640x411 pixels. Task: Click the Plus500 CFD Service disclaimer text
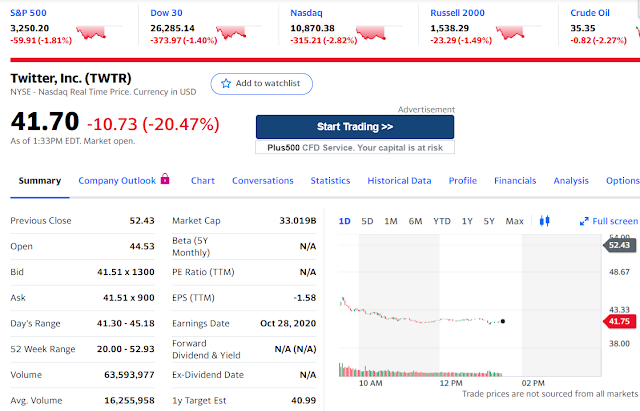pyautogui.click(x=355, y=148)
